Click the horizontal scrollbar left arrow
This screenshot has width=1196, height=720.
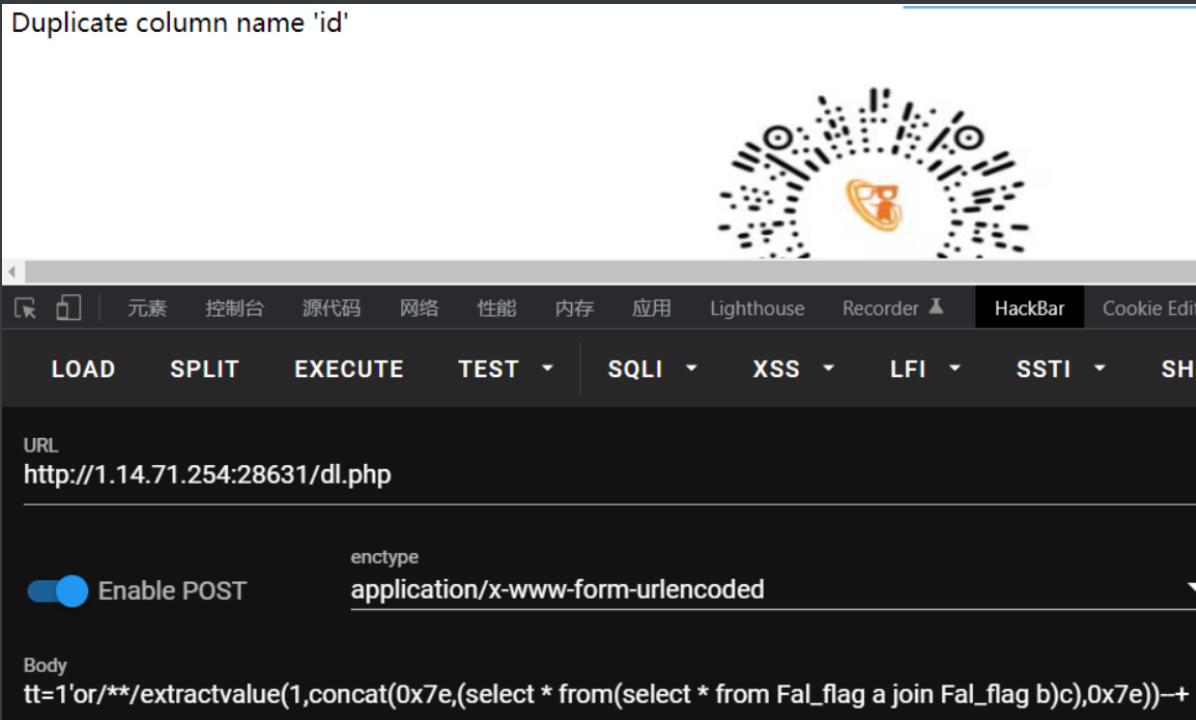click(x=11, y=272)
